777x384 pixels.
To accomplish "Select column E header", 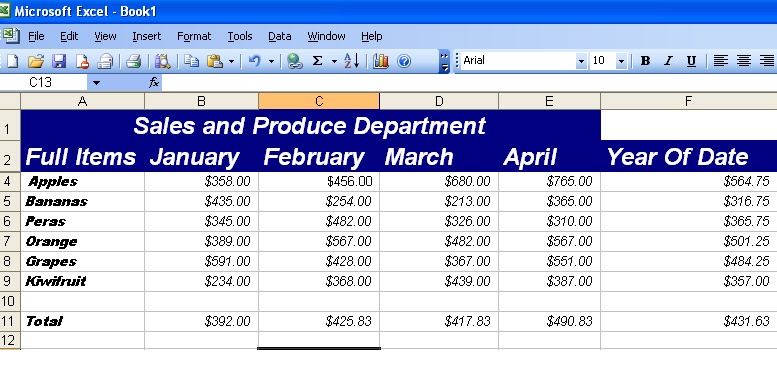I will [x=549, y=101].
